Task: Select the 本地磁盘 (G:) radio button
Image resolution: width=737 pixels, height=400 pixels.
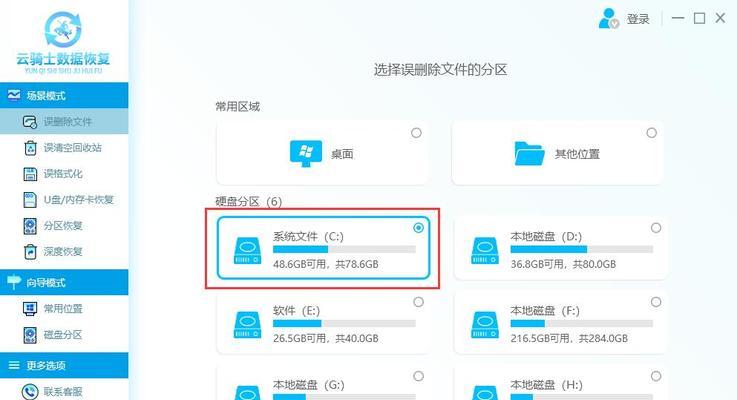Action: pos(418,376)
